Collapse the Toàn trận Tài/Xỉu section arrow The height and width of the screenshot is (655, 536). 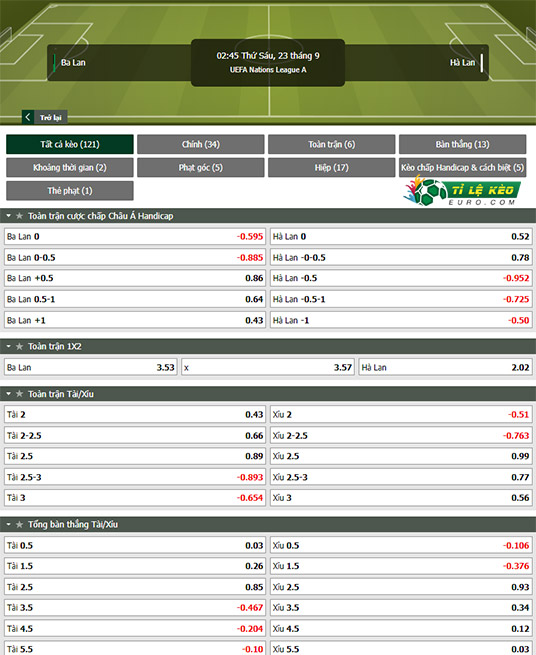pos(8,394)
